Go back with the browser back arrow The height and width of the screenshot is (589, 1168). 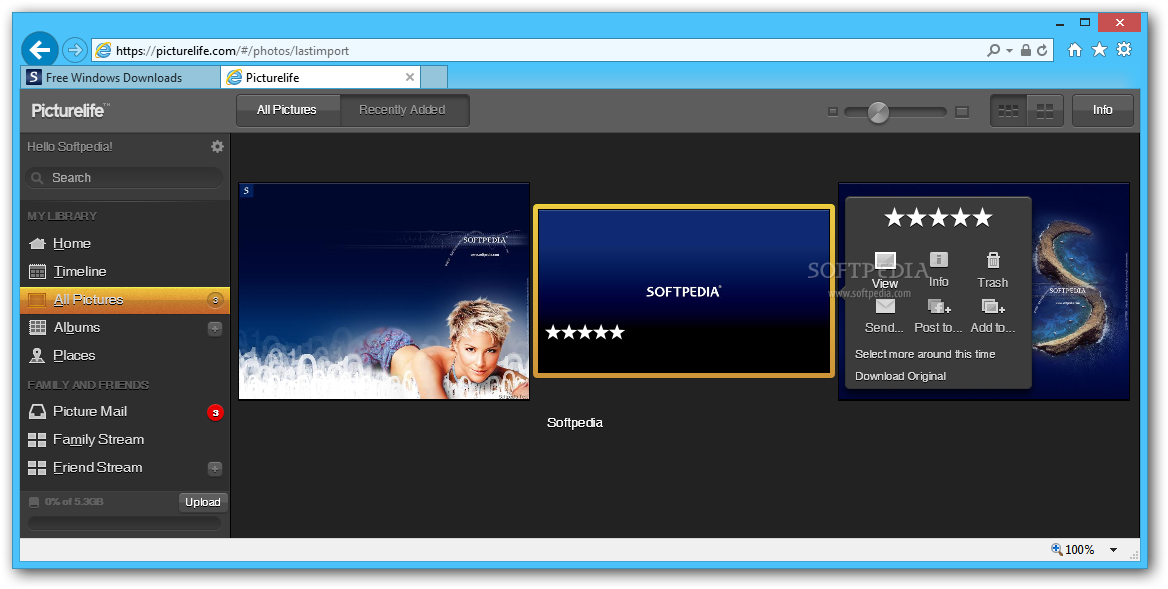(x=39, y=50)
